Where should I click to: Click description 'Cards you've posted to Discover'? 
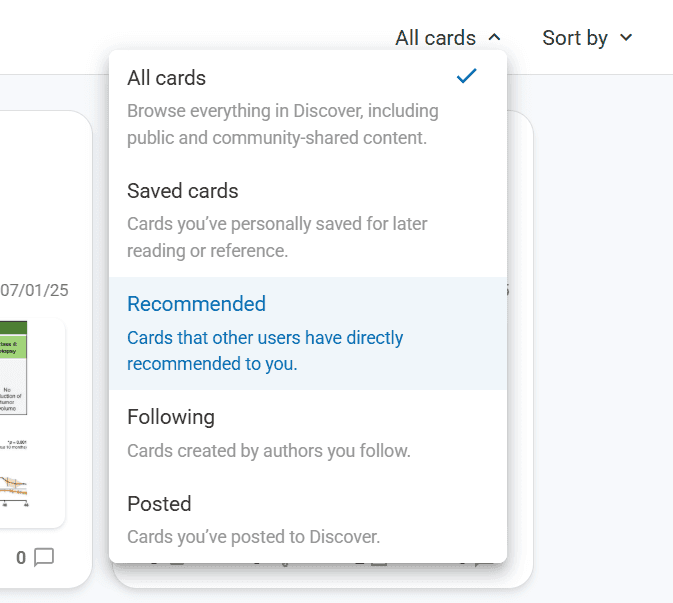[x=253, y=537]
